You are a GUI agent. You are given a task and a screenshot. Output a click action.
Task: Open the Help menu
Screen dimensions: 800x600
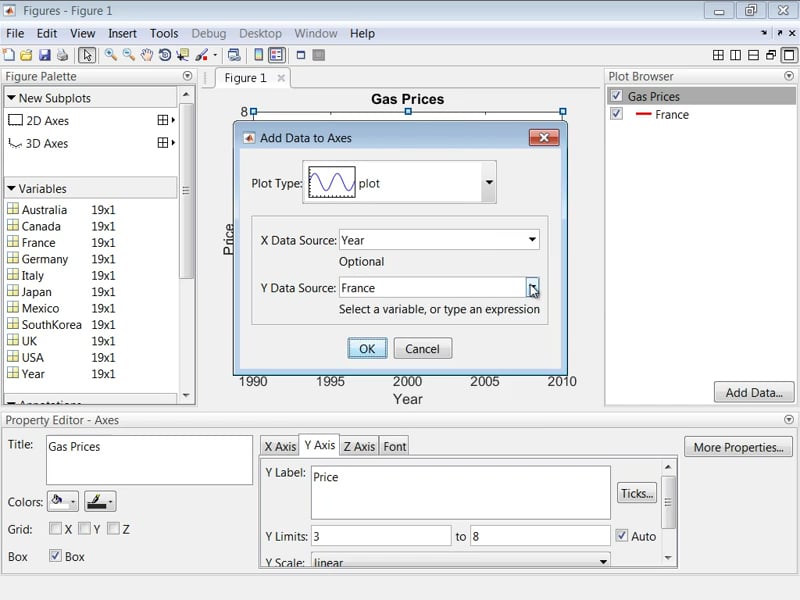(362, 33)
